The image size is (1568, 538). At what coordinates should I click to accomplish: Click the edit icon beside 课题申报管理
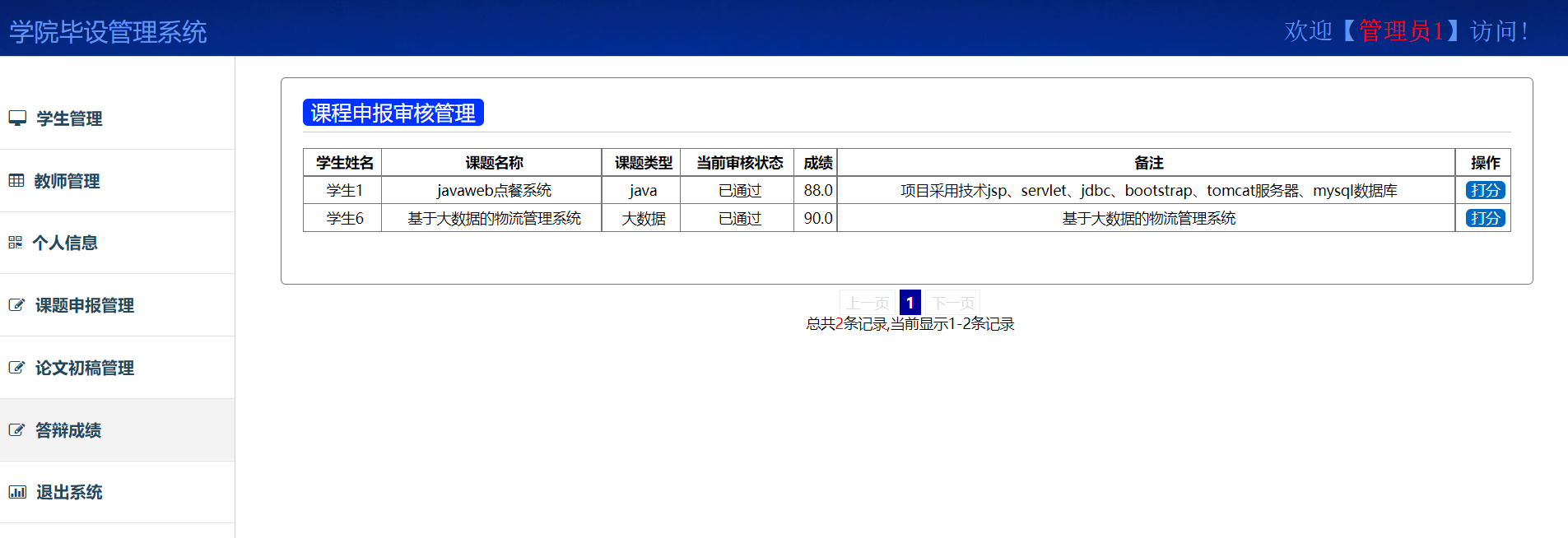click(x=16, y=305)
